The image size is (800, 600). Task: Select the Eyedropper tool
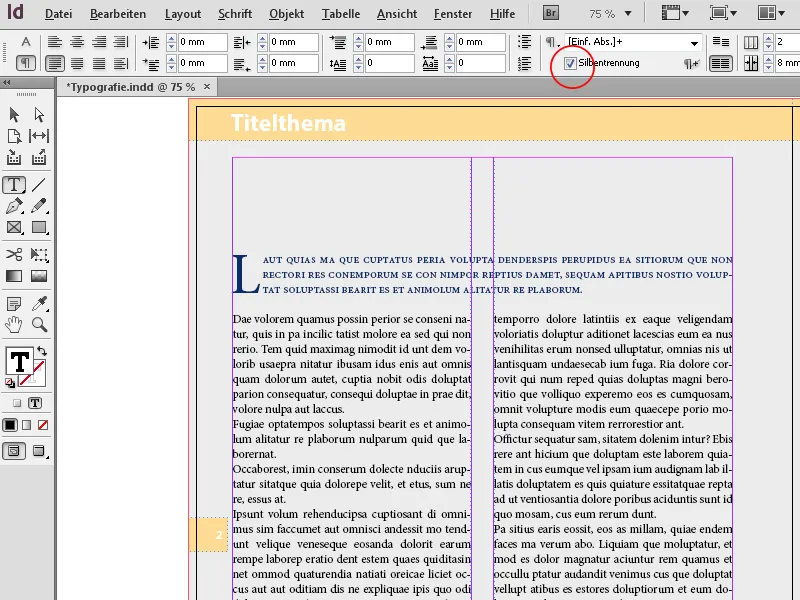point(39,304)
